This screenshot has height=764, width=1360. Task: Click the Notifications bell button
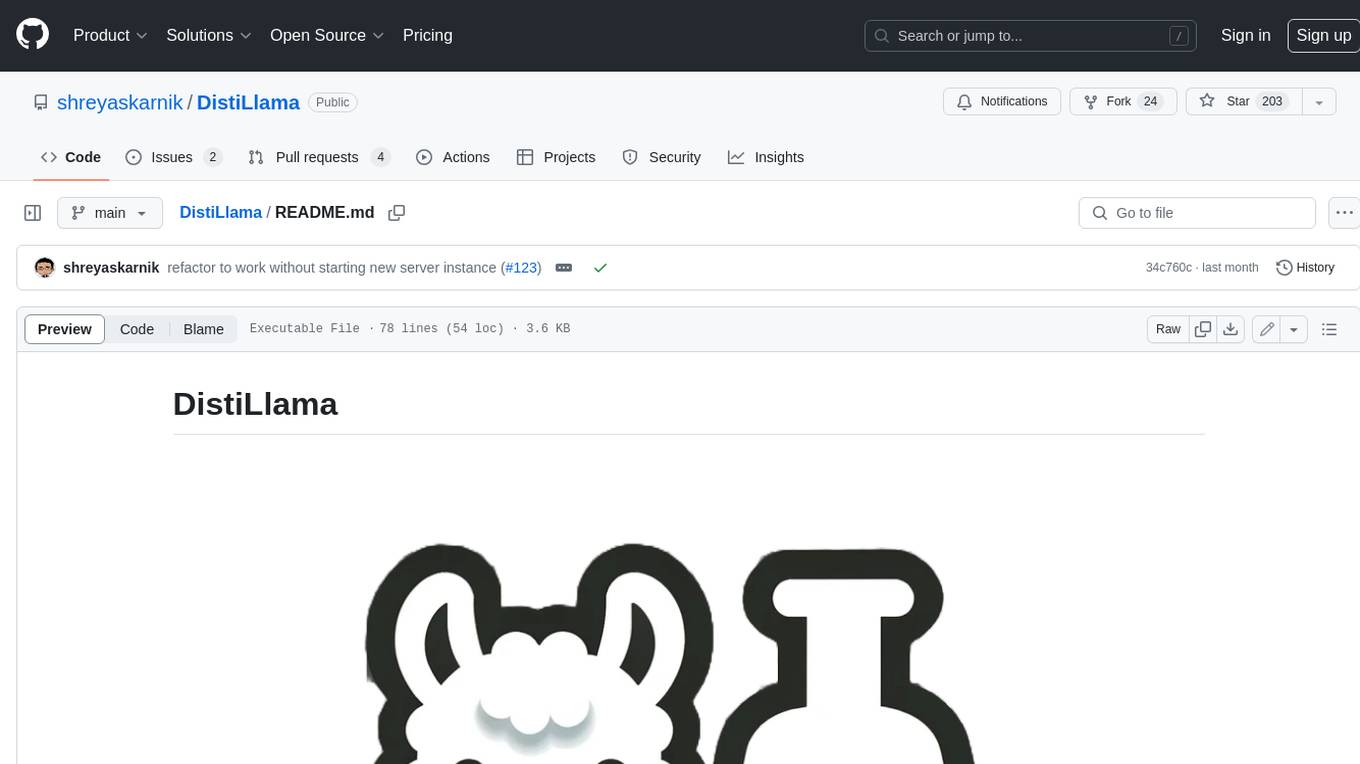(x=1002, y=101)
